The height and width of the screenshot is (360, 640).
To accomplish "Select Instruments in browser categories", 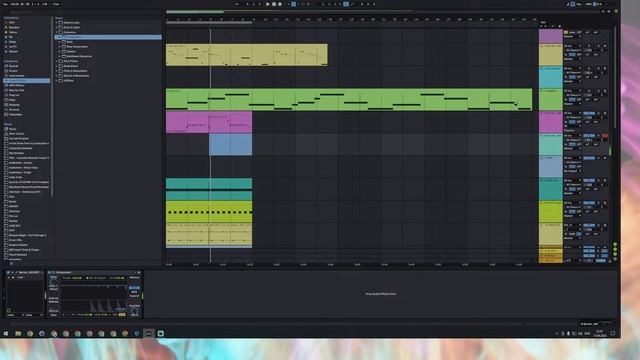I will point(16,76).
